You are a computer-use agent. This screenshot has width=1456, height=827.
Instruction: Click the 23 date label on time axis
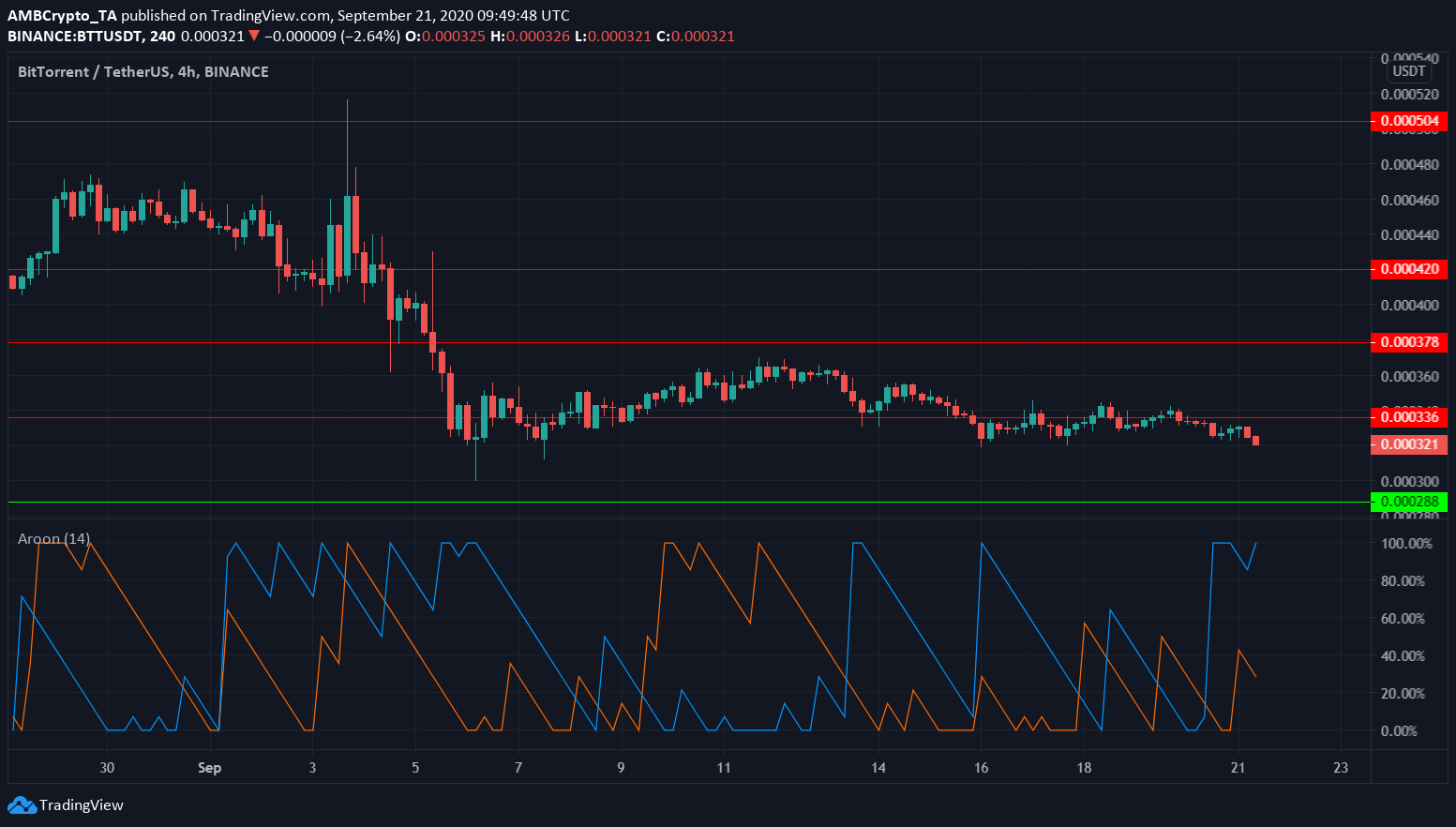pos(1341,768)
